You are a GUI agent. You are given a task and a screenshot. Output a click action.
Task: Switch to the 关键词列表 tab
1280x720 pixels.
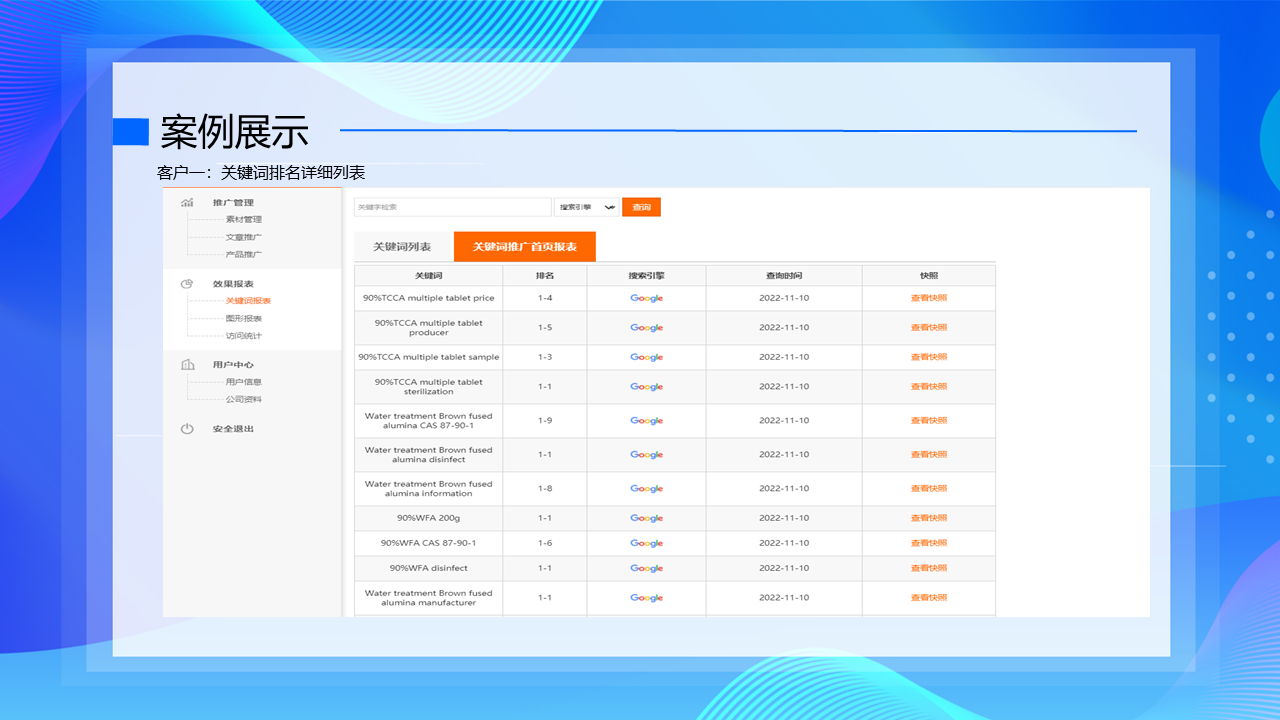pyautogui.click(x=402, y=247)
